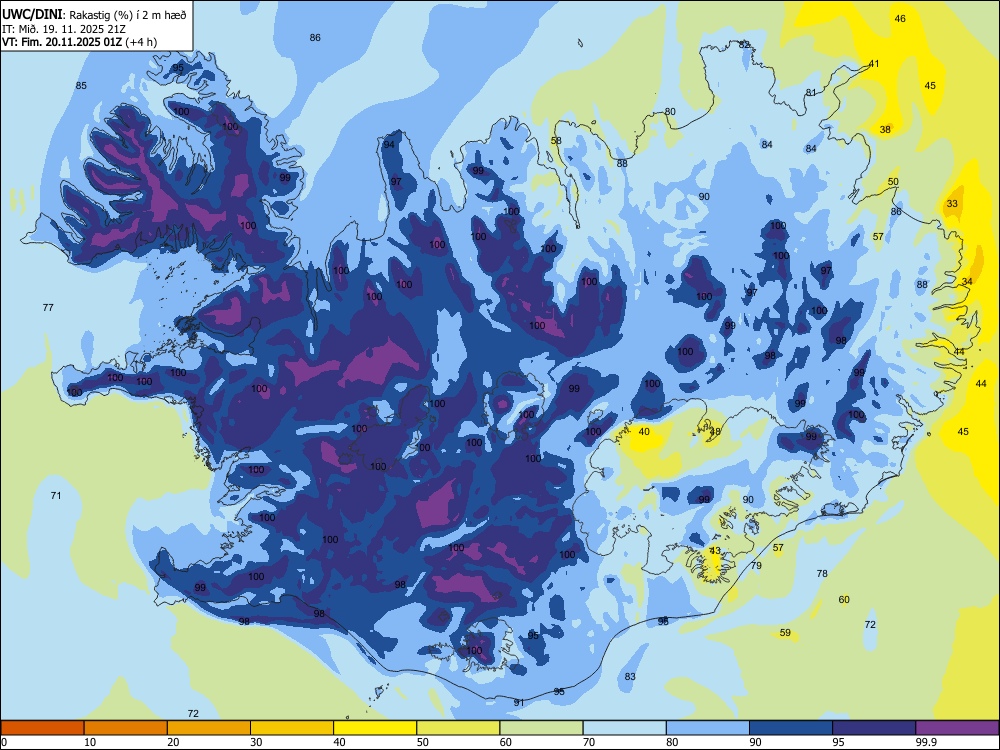Click the humidity value '41' on the map
Image resolution: width=1000 pixels, height=750 pixels.
point(874,64)
